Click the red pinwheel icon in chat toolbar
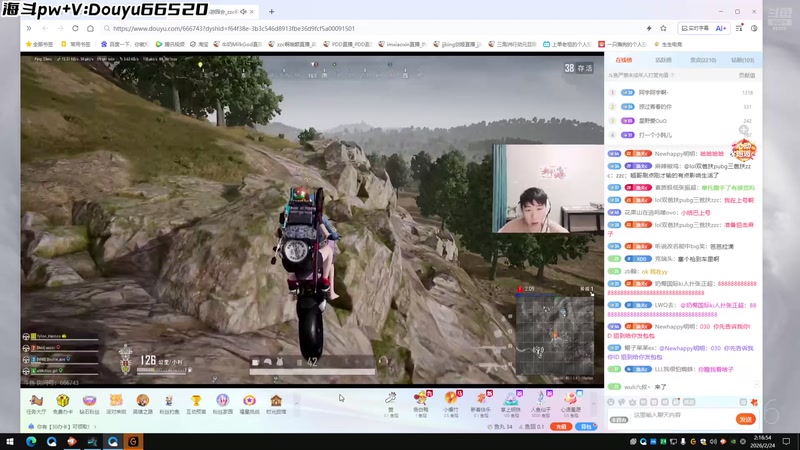This screenshot has width=800, height=450. click(754, 402)
